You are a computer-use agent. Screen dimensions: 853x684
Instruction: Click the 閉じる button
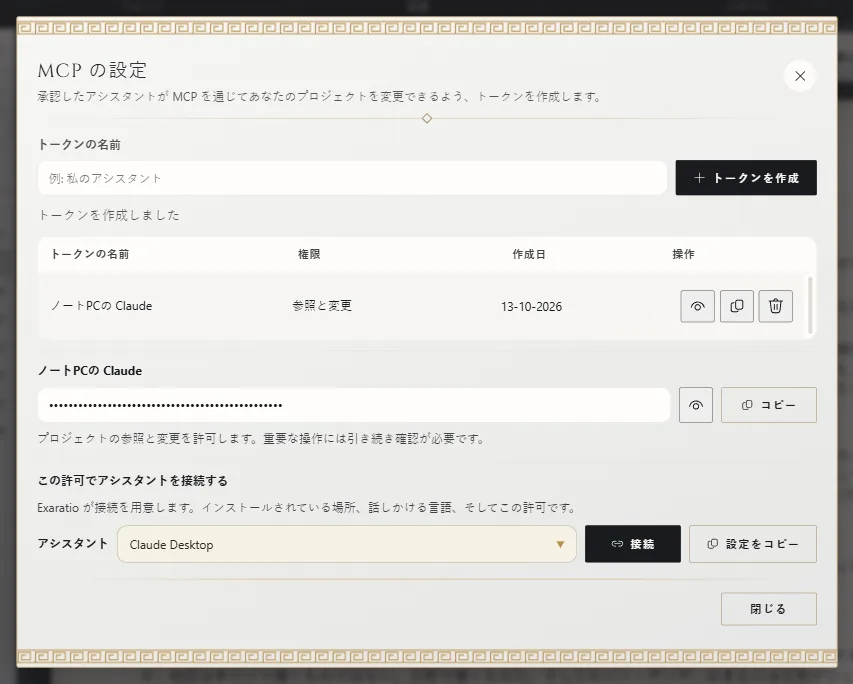coord(769,609)
